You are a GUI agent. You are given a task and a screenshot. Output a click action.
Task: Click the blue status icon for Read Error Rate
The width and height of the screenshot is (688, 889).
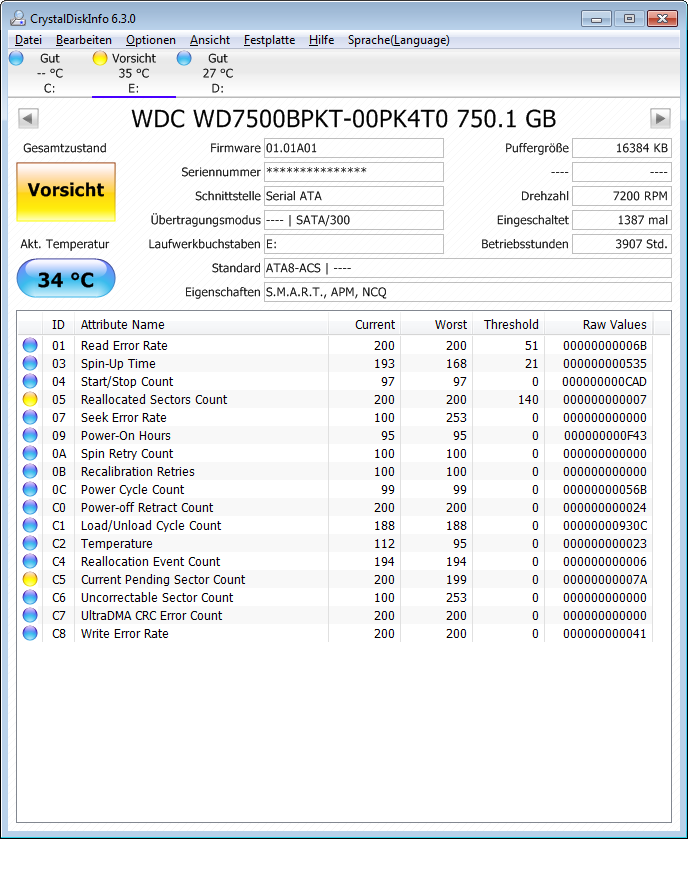click(x=30, y=345)
